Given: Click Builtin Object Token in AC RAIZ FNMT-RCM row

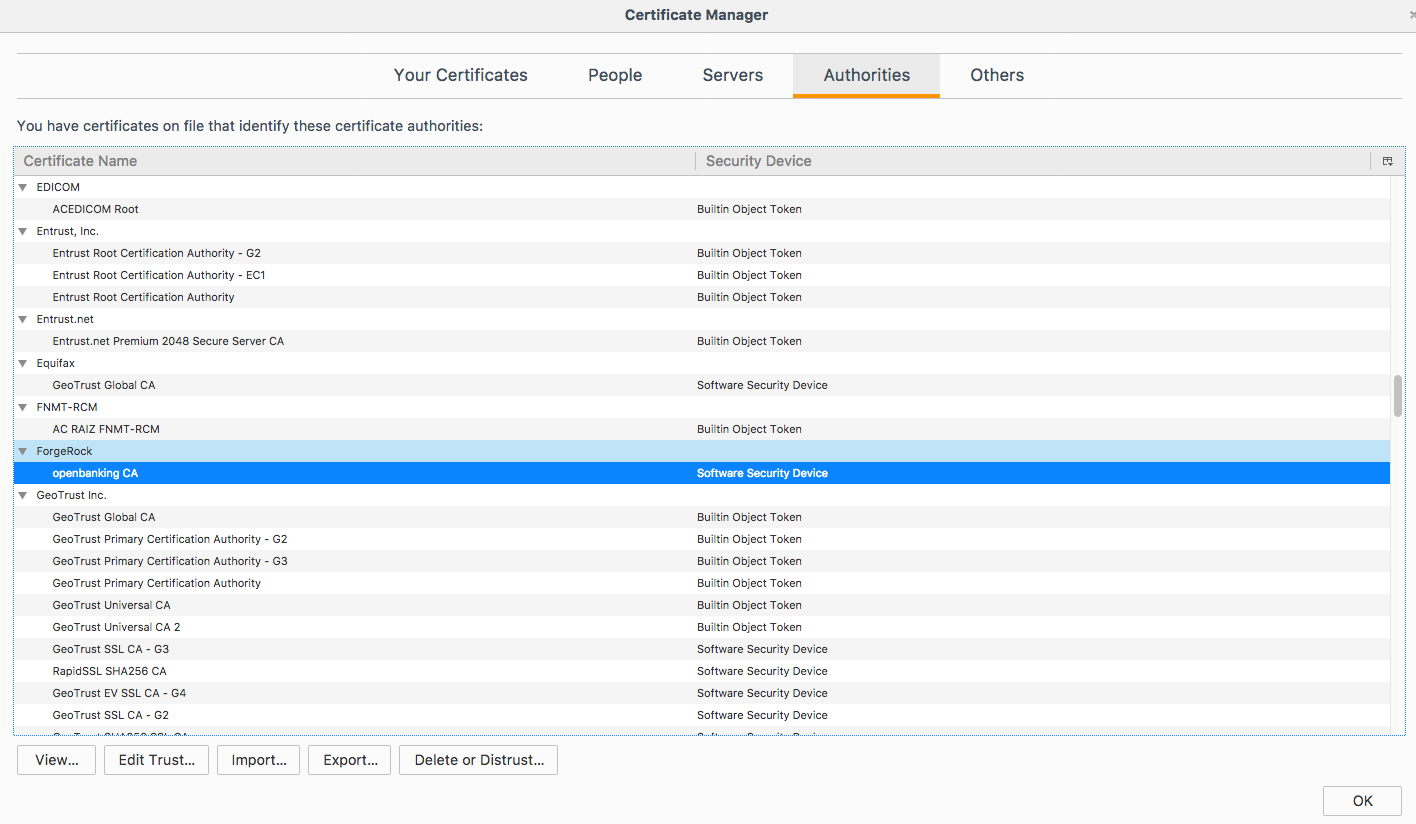Looking at the screenshot, I should click(x=749, y=429).
